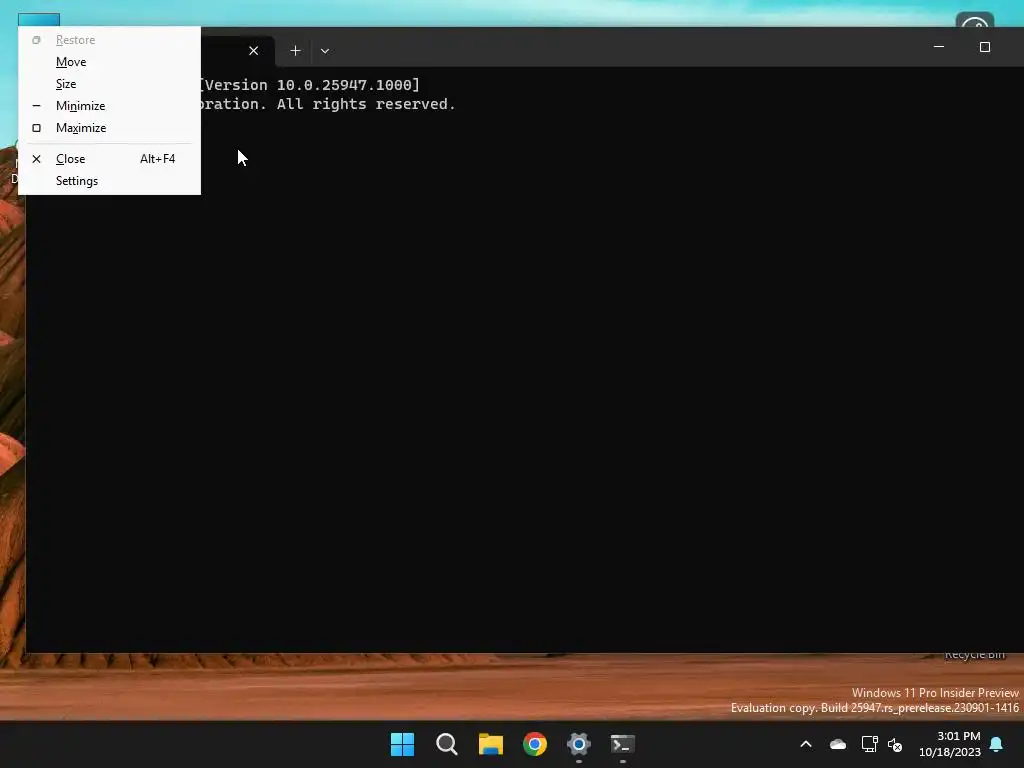Open network status tray icon
The image size is (1024, 768).
click(x=870, y=744)
